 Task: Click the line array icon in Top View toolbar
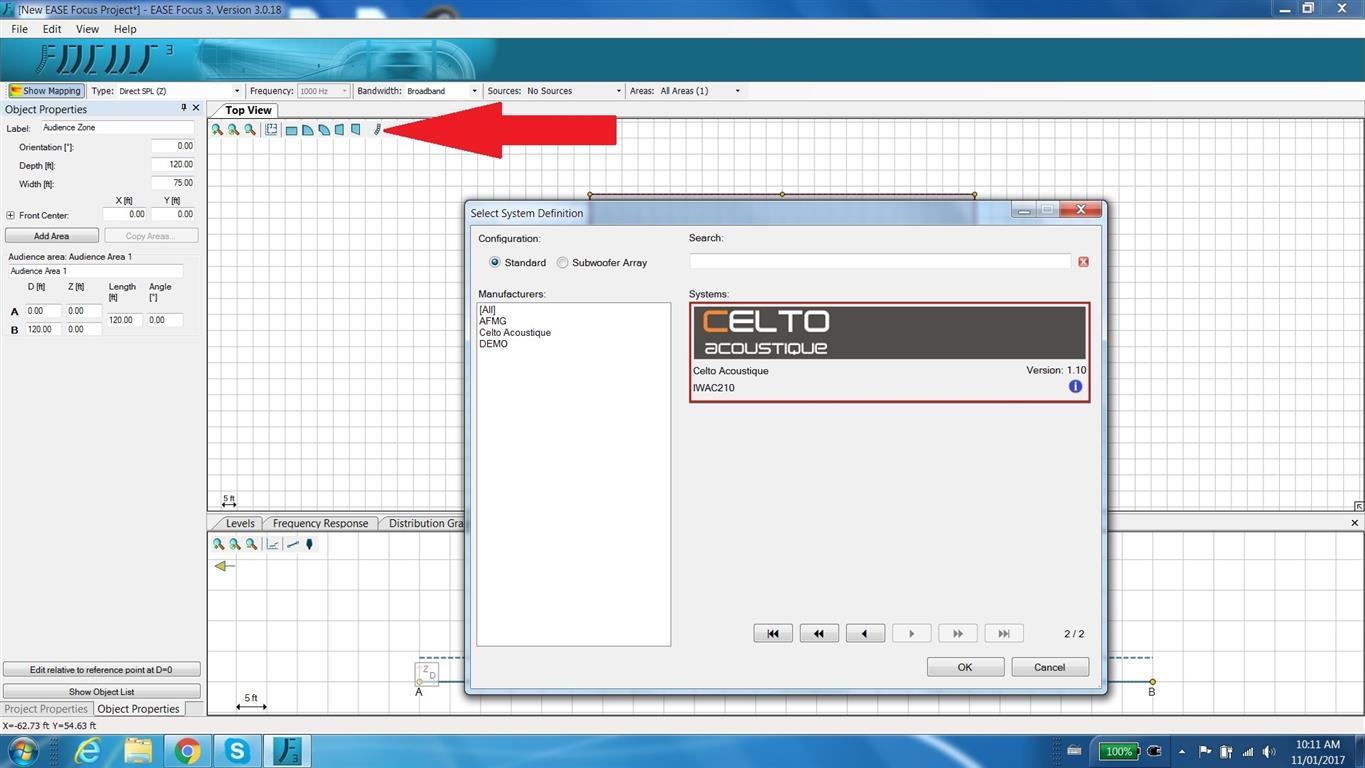(377, 130)
